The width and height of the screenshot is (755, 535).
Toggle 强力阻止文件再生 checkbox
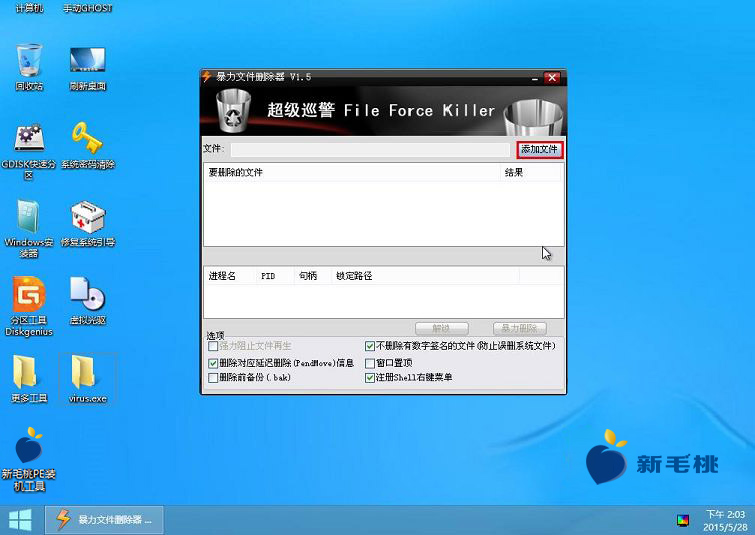coord(213,346)
